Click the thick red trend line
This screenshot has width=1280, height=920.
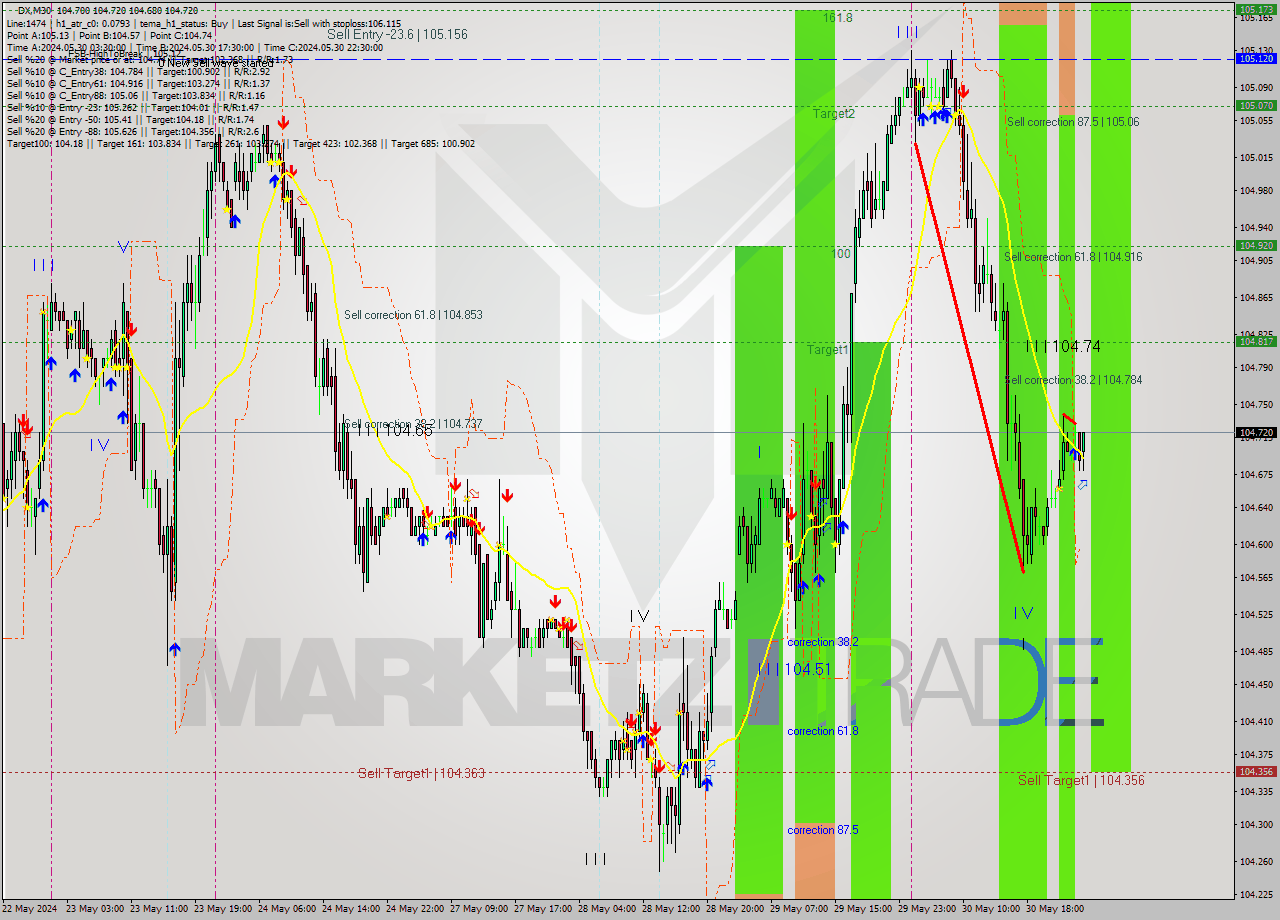pos(969,356)
